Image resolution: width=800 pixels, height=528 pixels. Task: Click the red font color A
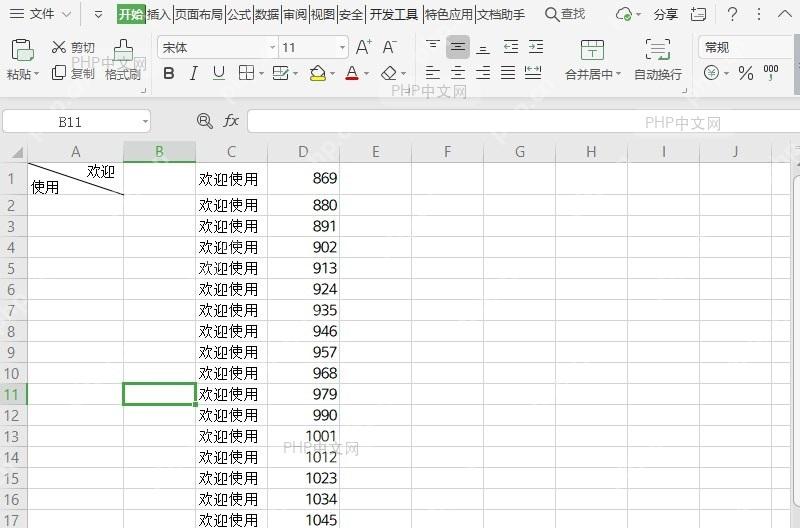[352, 73]
